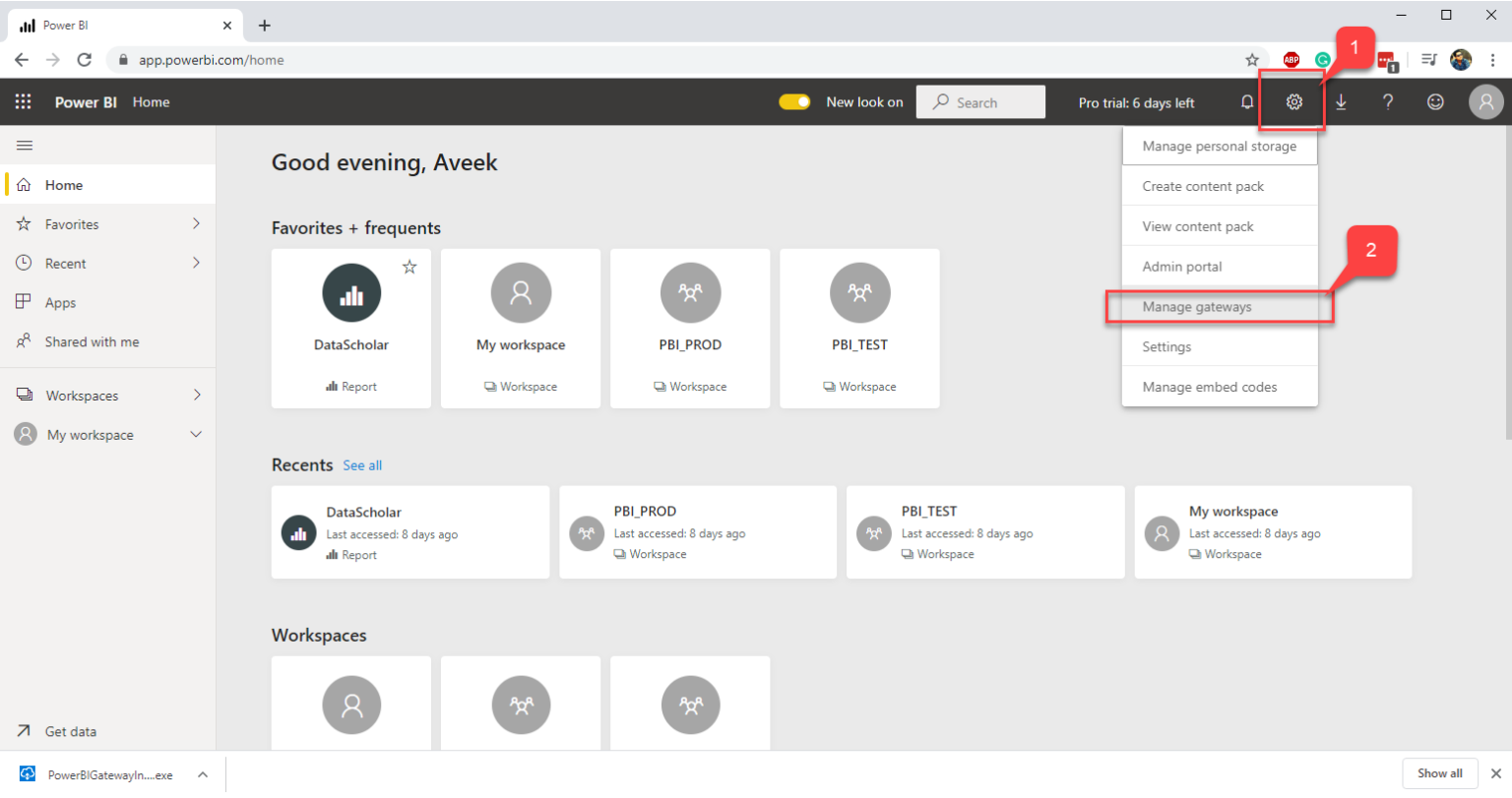Viewport: 1512px width, 798px height.
Task: Bookmark this page star
Action: 1252,60
